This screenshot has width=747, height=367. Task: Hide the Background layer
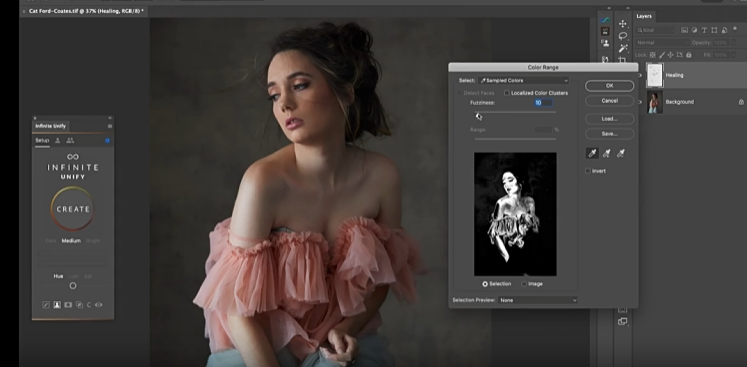pos(640,102)
